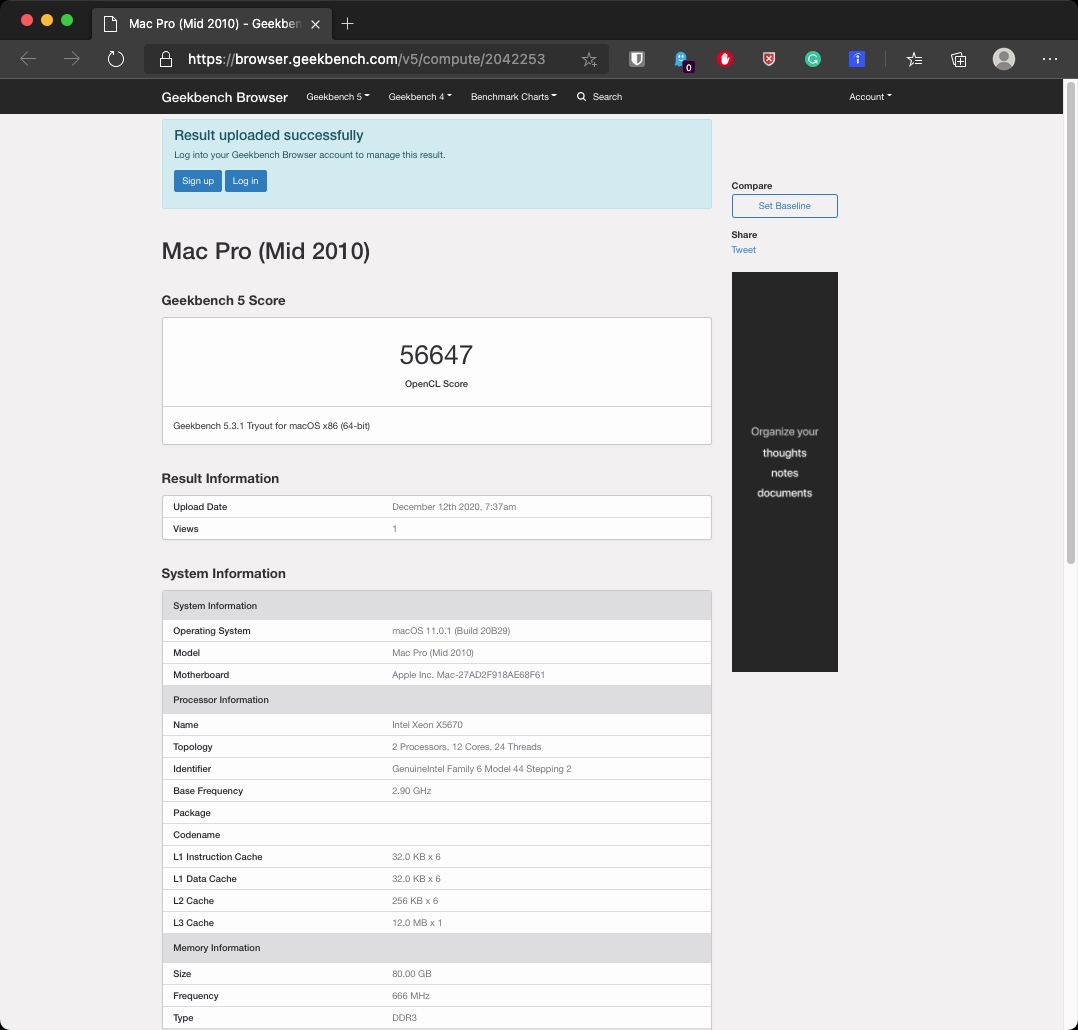Open the Account dropdown
The image size is (1078, 1030).
pyautogui.click(x=870, y=97)
